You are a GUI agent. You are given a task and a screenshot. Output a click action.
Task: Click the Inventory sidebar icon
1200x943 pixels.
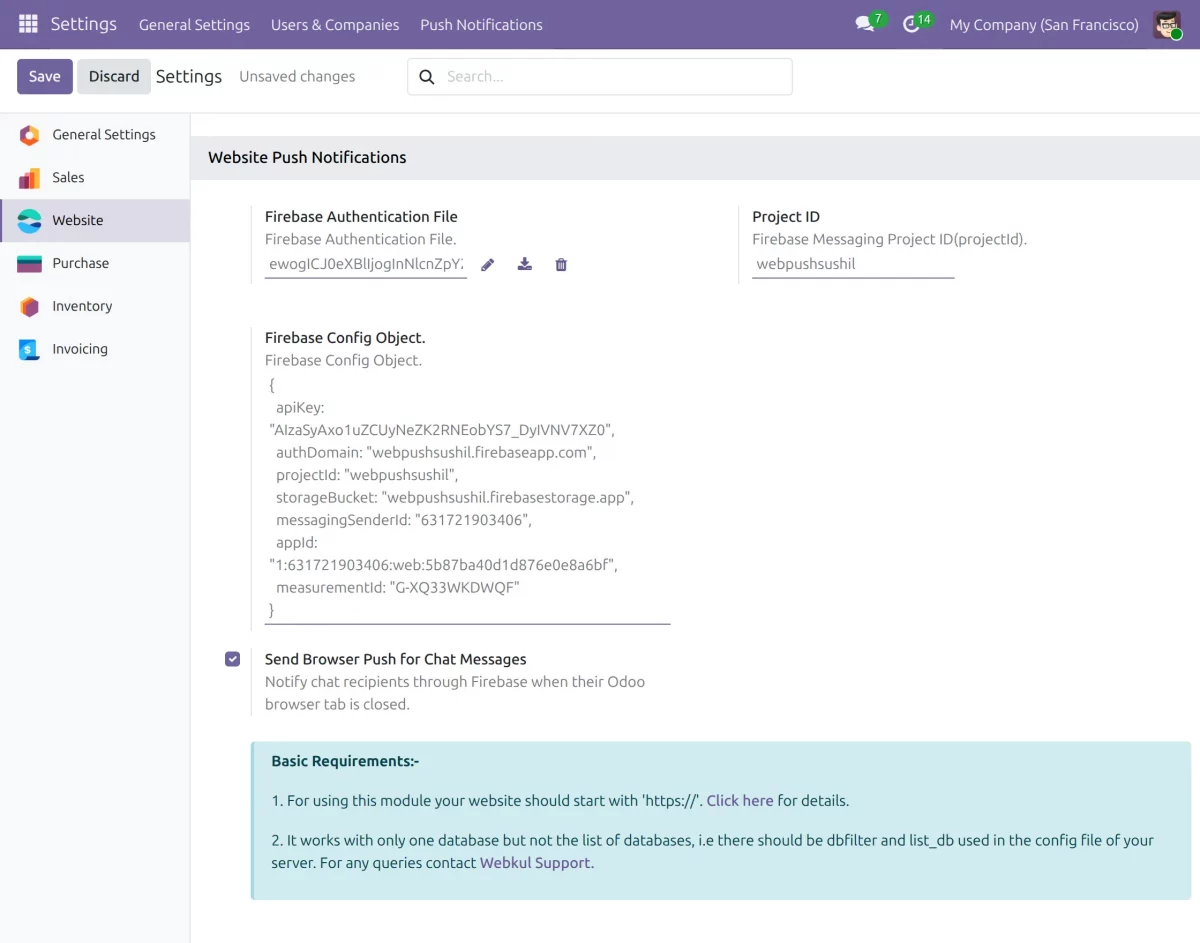[x=29, y=307]
